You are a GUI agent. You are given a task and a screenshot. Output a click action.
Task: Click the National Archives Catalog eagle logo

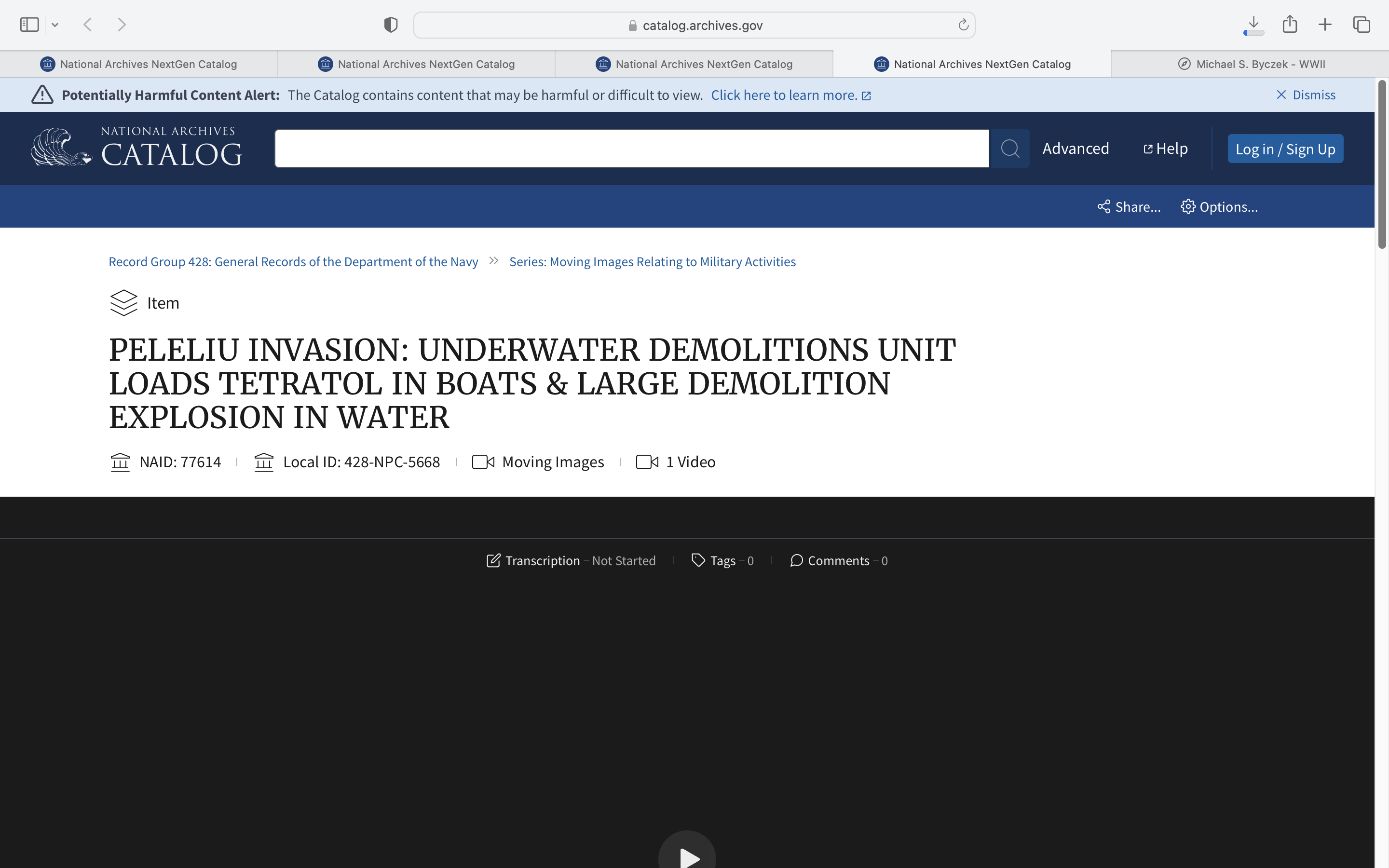coord(60,148)
